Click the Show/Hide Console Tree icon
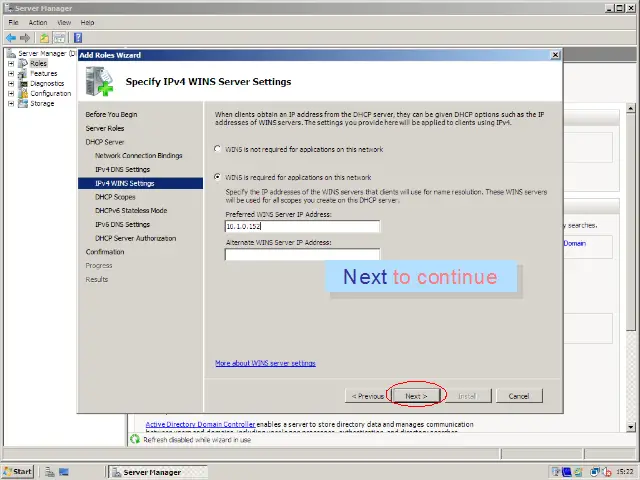Screen dimensions: 640x480 coord(60,37)
